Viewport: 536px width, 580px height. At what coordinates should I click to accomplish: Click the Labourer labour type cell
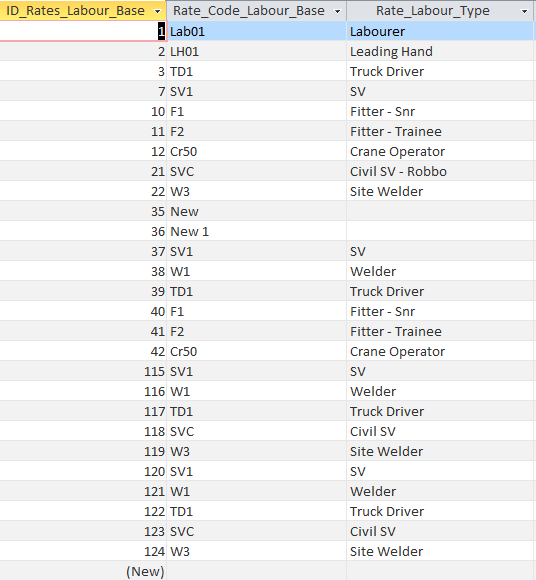coord(440,31)
